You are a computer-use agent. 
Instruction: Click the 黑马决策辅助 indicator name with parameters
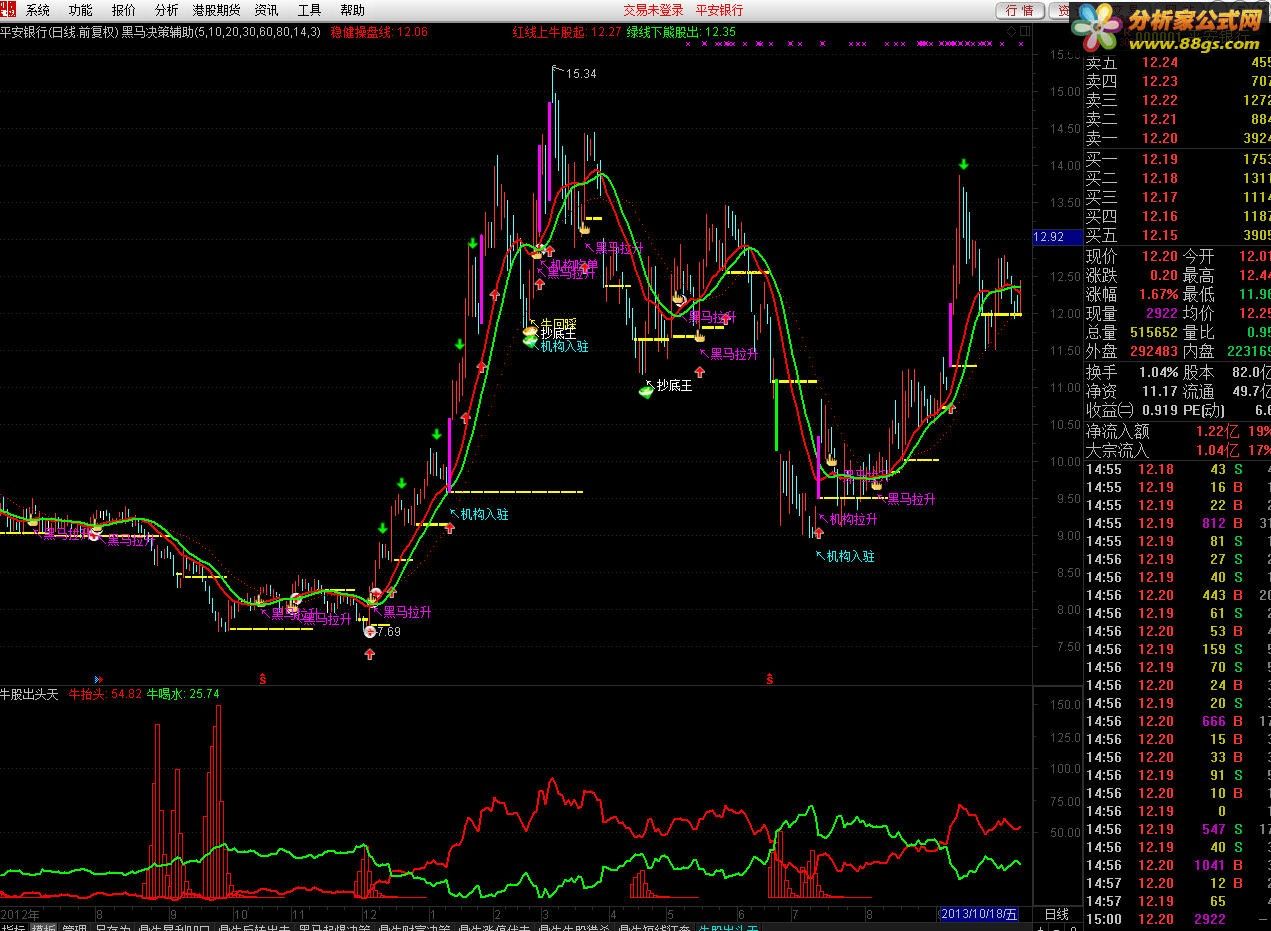coord(221,32)
